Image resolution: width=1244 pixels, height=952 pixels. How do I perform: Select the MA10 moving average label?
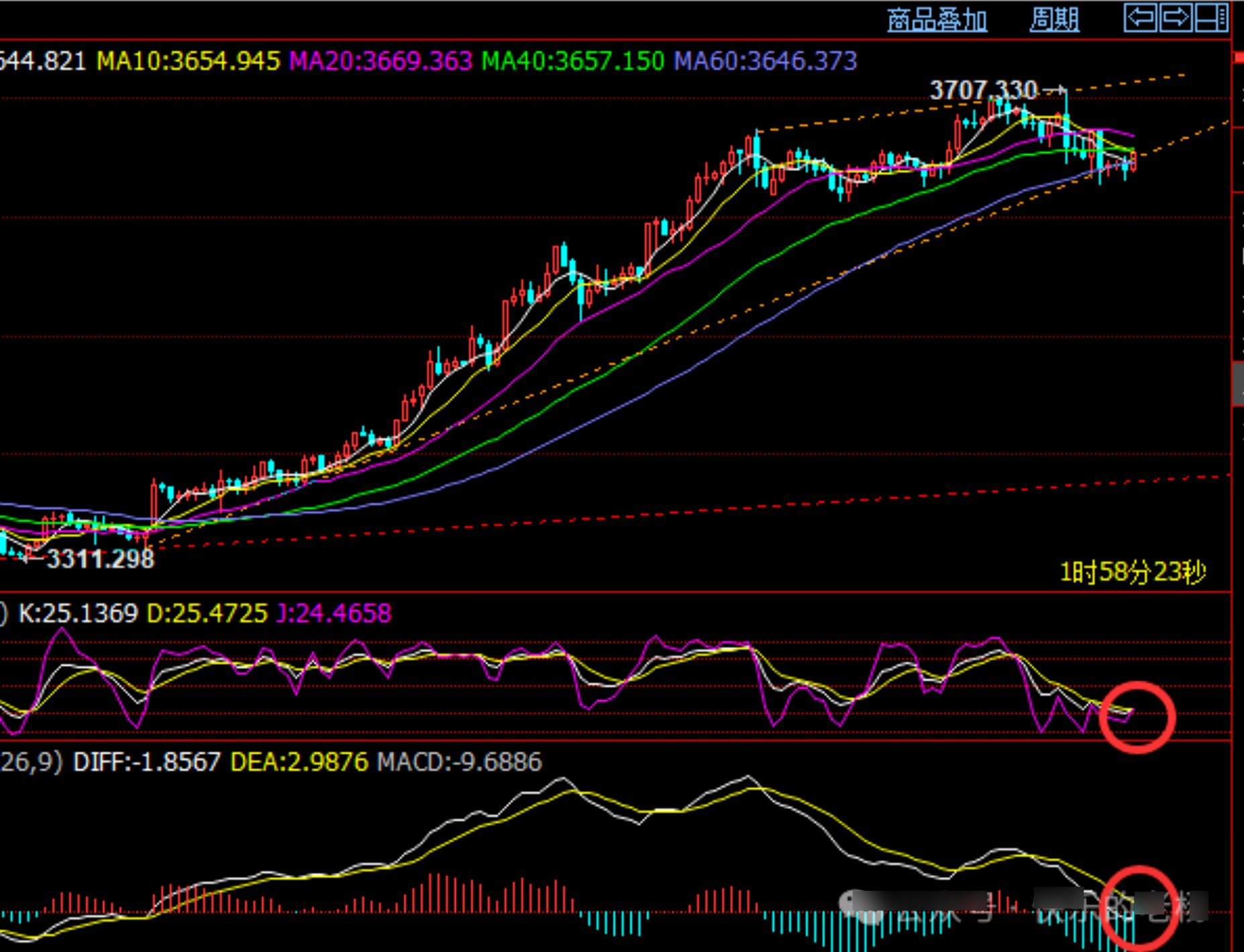click(x=188, y=61)
